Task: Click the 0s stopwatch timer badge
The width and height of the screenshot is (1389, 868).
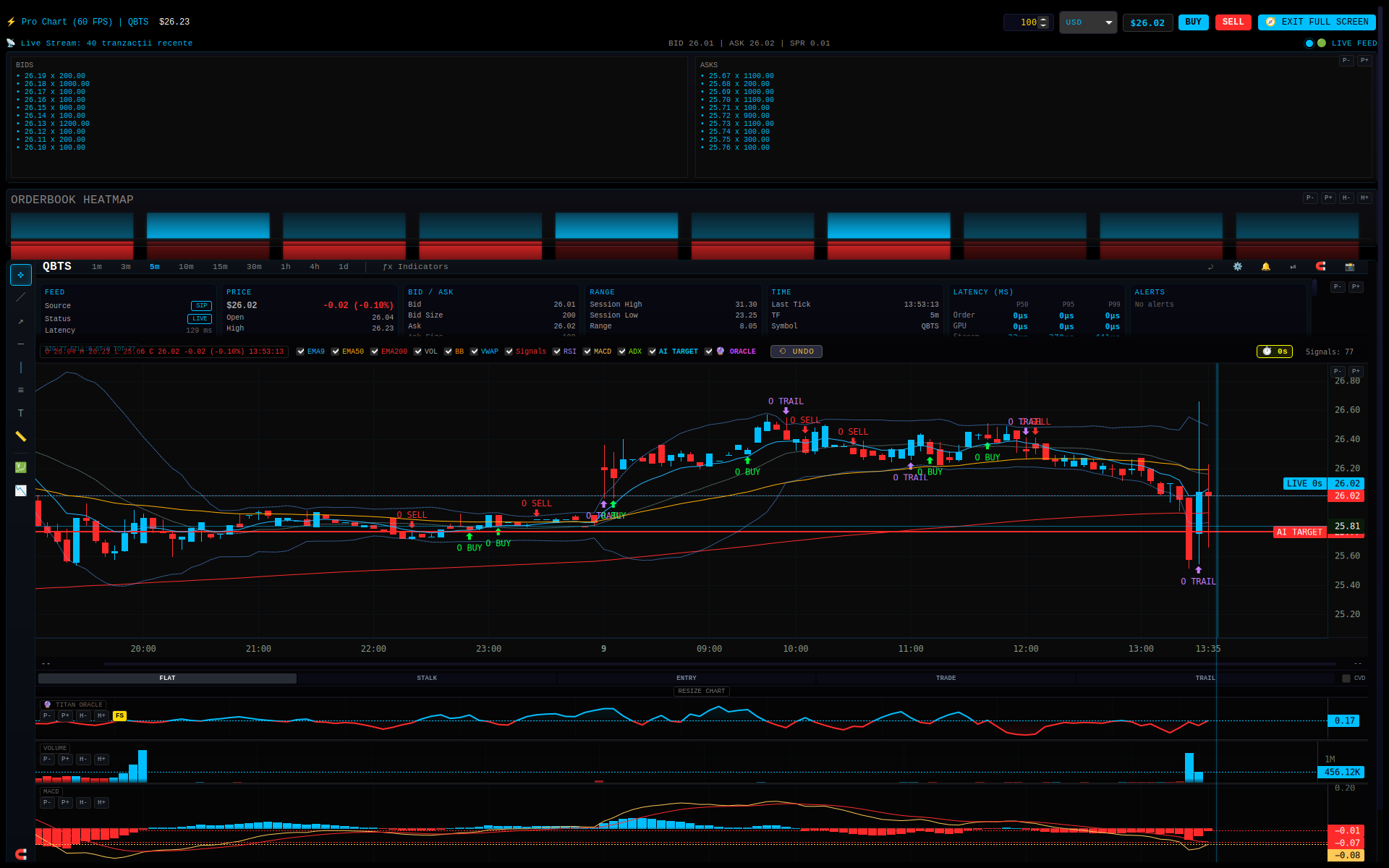Action: coord(1275,352)
